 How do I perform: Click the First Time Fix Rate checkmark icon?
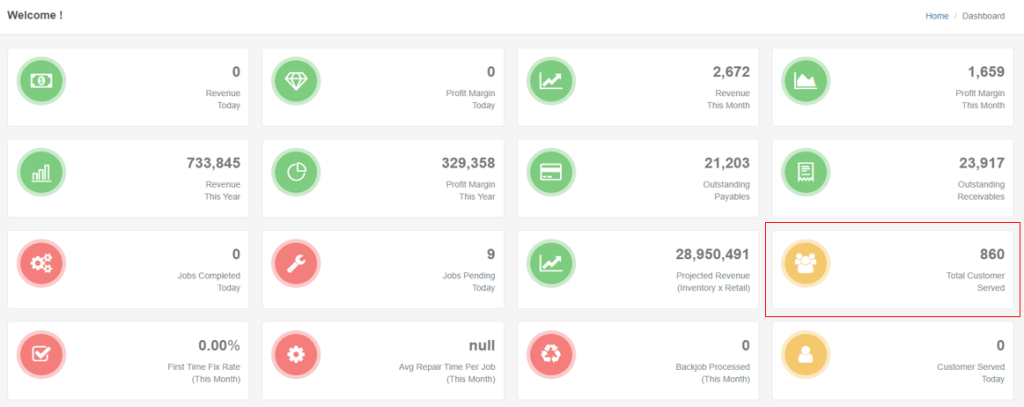coord(42,354)
